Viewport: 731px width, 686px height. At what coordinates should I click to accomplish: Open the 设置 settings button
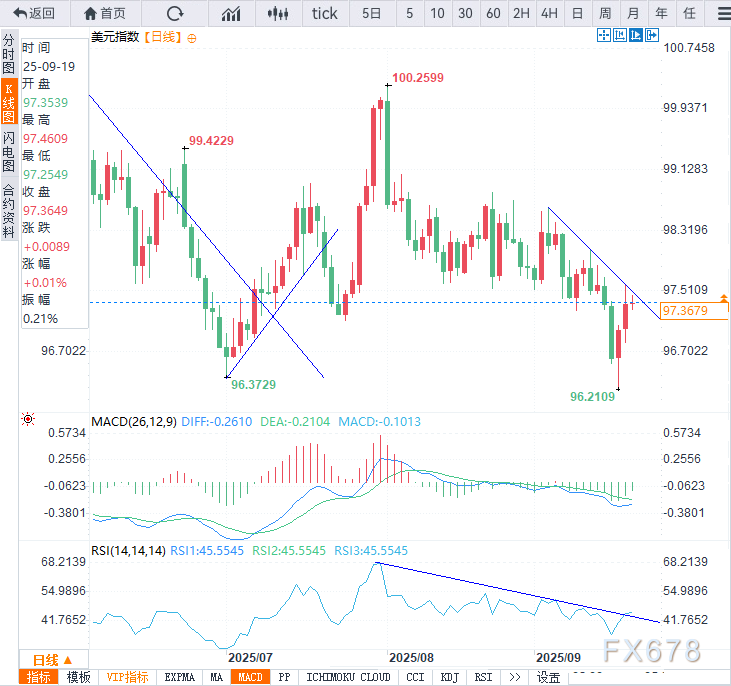(x=548, y=677)
